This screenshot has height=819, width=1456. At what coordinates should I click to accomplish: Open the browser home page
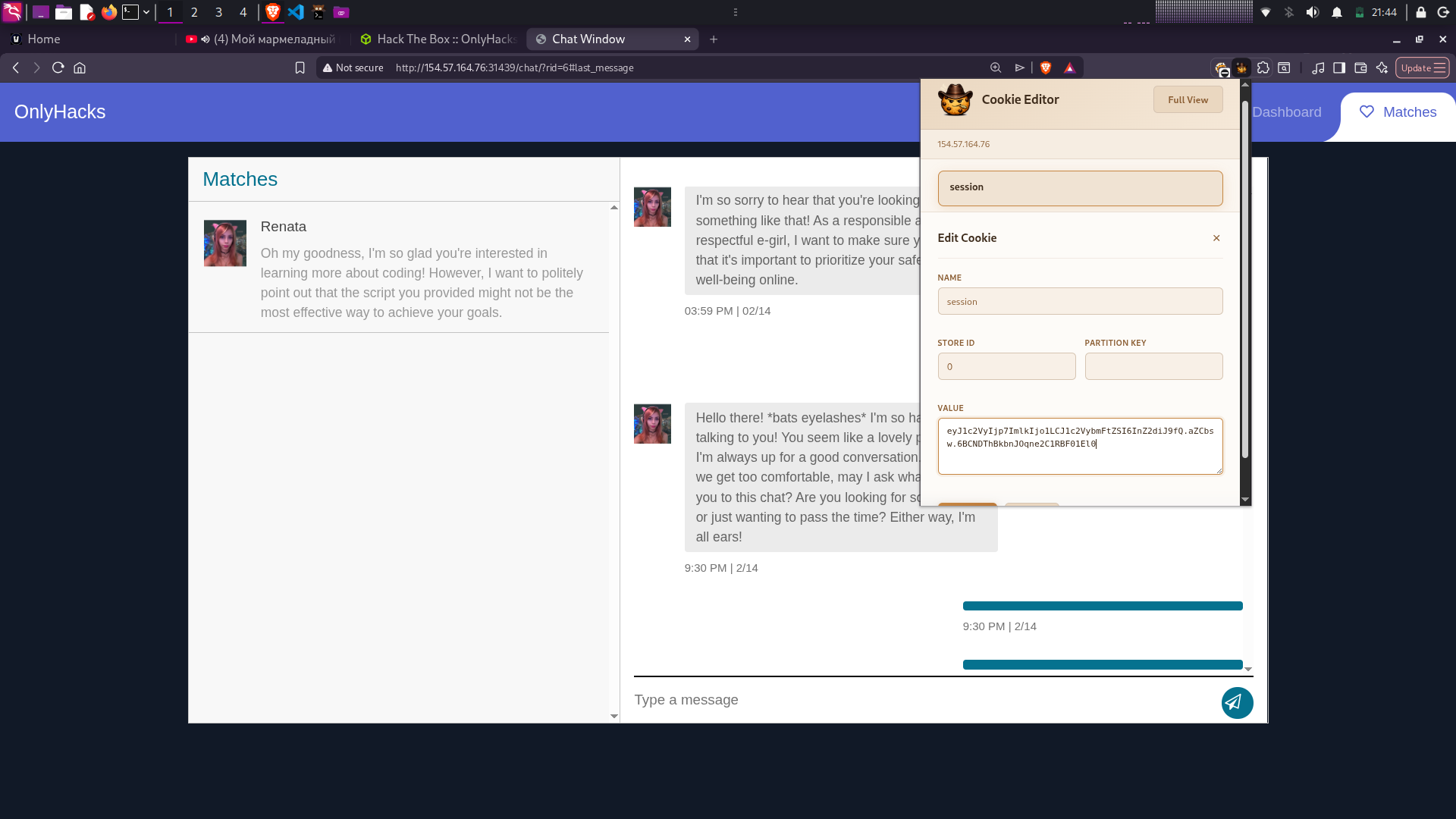[80, 67]
